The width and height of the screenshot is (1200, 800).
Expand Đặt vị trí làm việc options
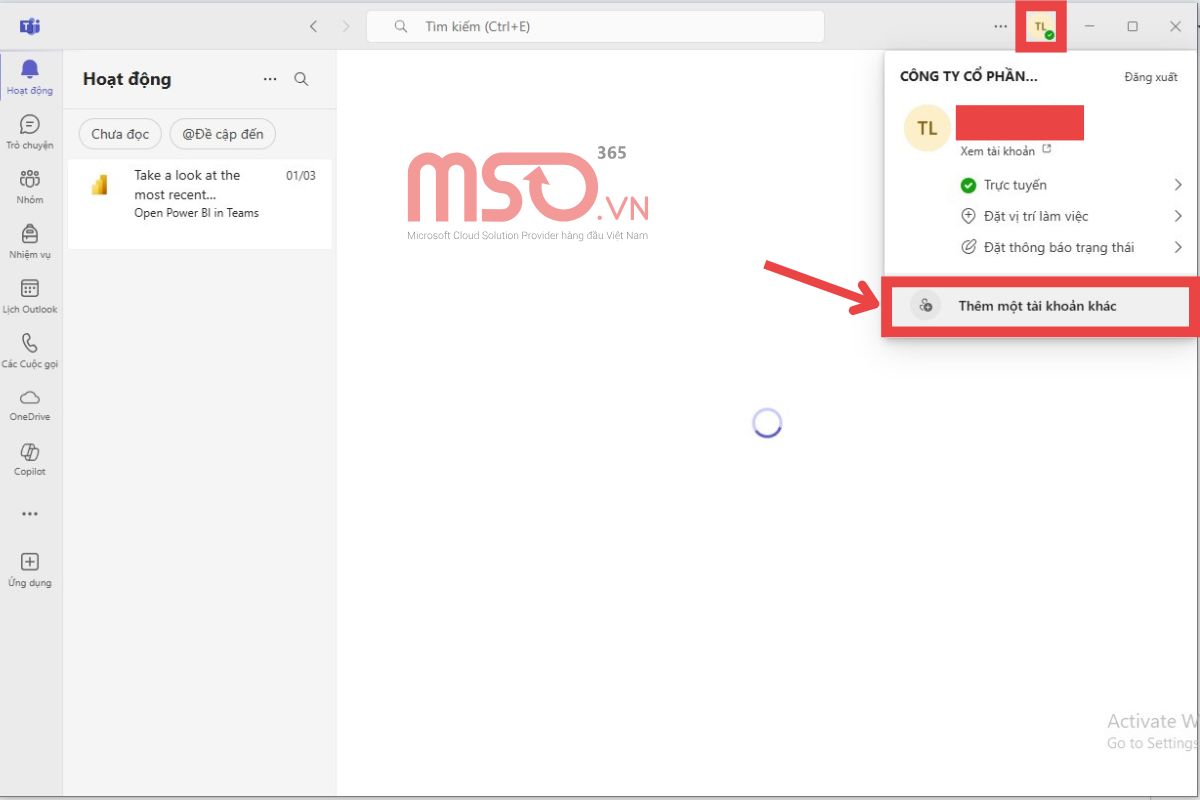(x=1071, y=216)
